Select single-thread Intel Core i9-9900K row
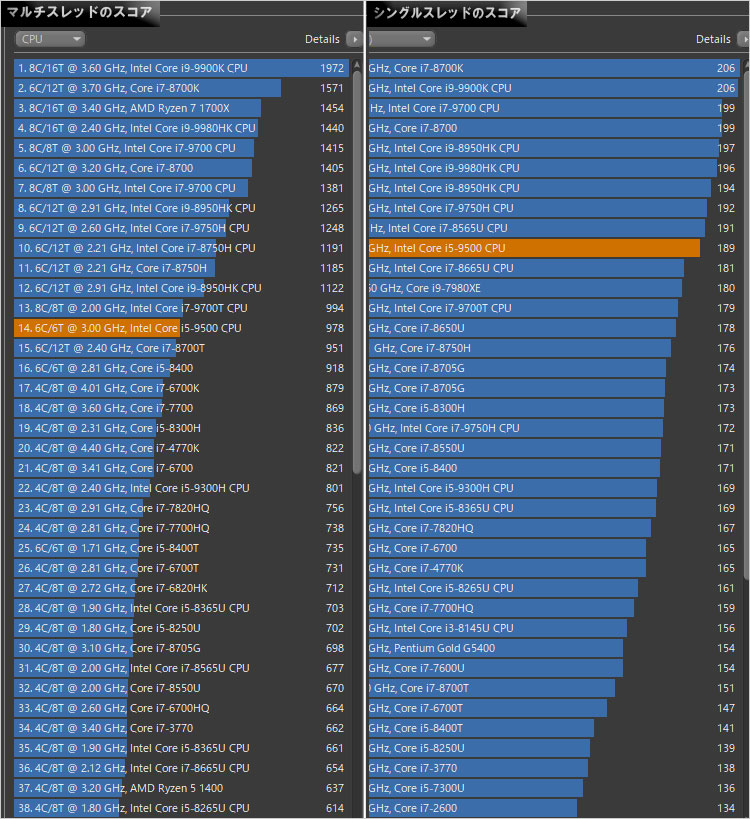Image resolution: width=750 pixels, height=819 pixels. [554, 88]
